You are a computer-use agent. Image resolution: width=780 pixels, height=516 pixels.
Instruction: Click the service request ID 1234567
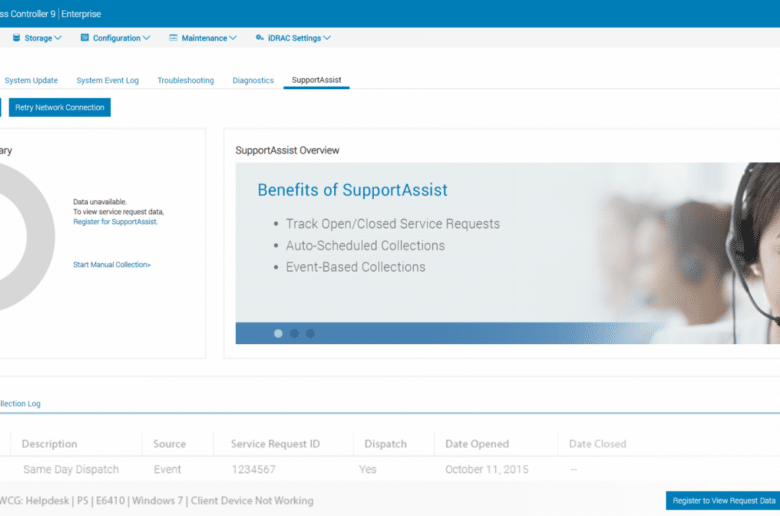click(x=253, y=469)
